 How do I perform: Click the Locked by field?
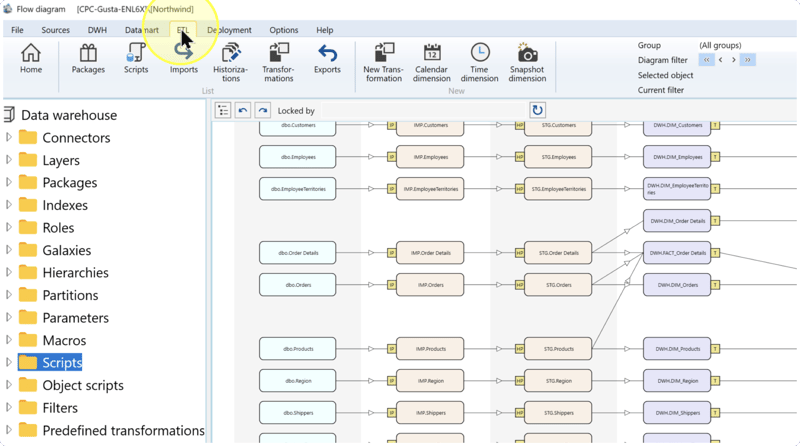[423, 111]
